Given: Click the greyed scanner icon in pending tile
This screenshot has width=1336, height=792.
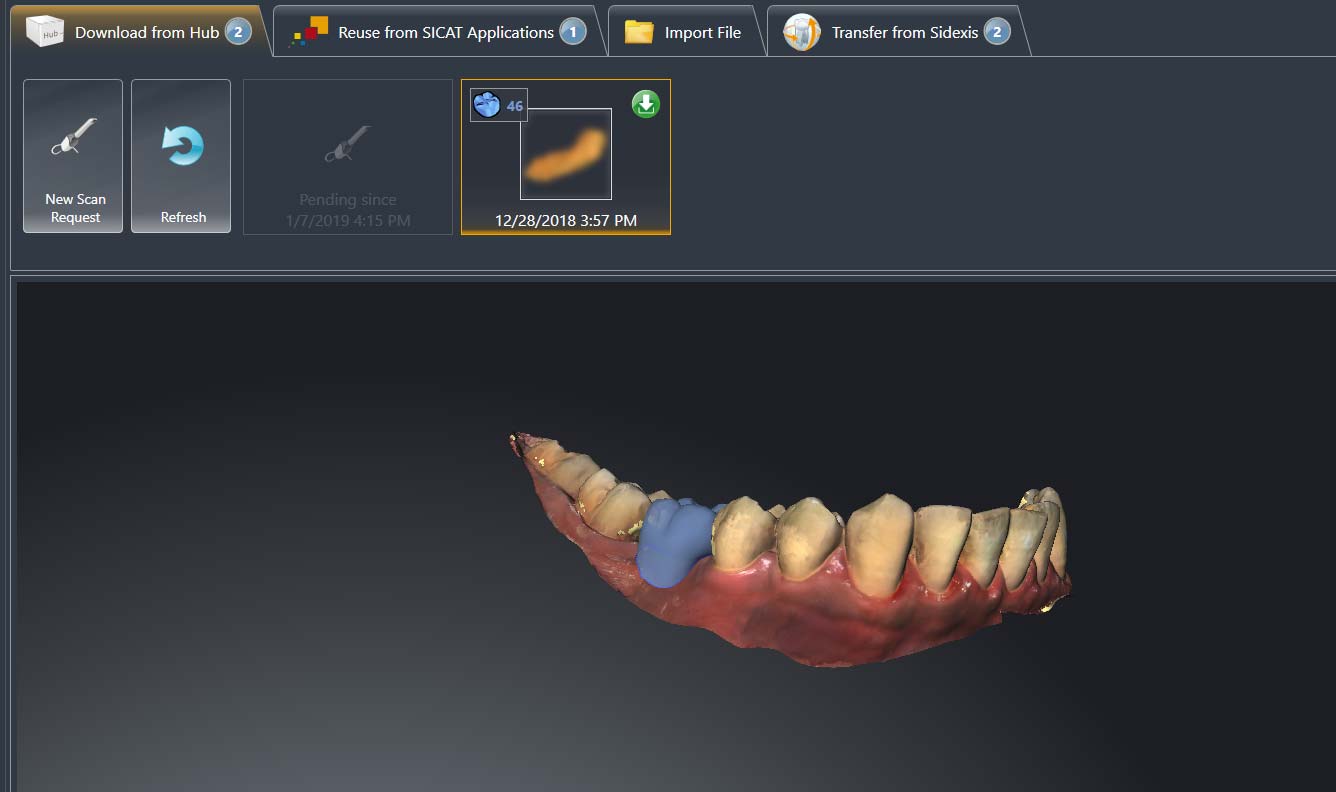Looking at the screenshot, I should coord(348,144).
